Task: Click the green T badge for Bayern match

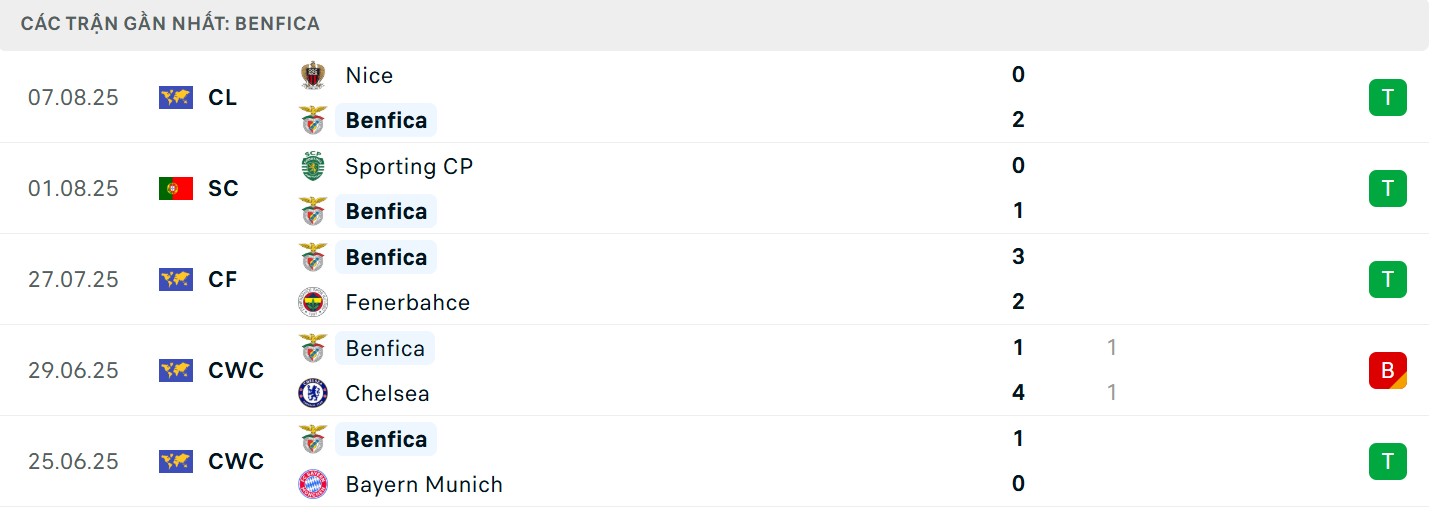Action: 1387,461
